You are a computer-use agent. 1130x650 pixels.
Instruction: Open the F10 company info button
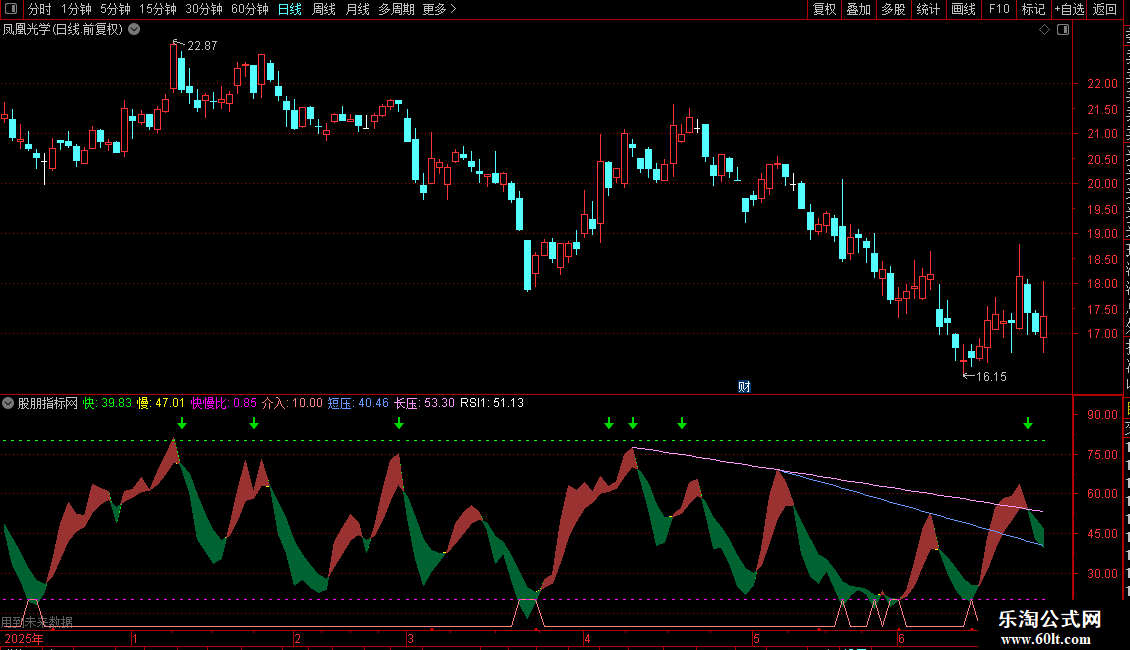click(999, 9)
